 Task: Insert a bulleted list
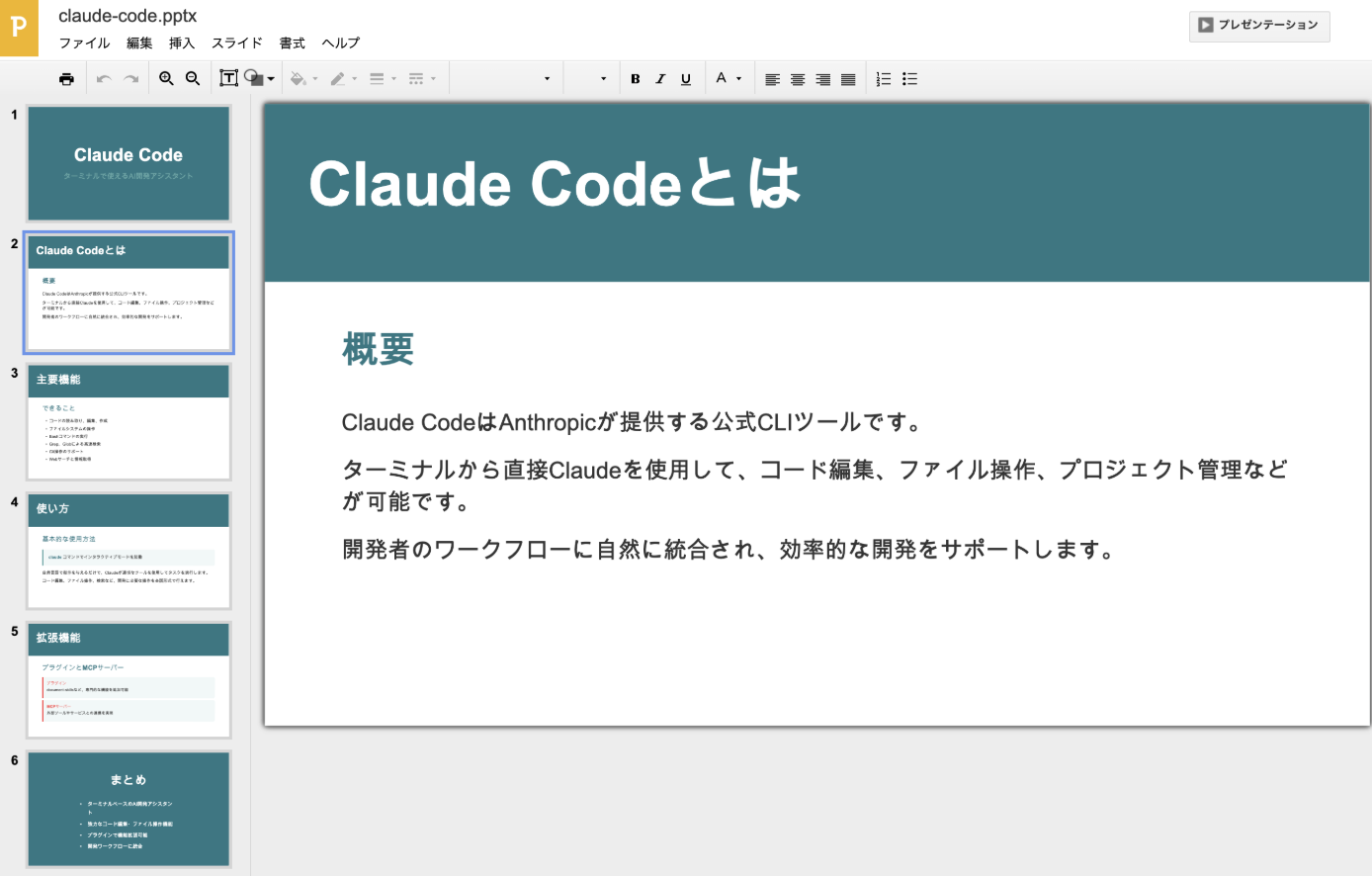(x=909, y=79)
